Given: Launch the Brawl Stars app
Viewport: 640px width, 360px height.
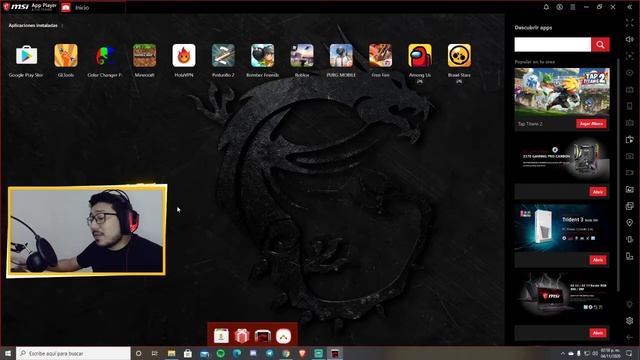Looking at the screenshot, I should click(x=459, y=56).
